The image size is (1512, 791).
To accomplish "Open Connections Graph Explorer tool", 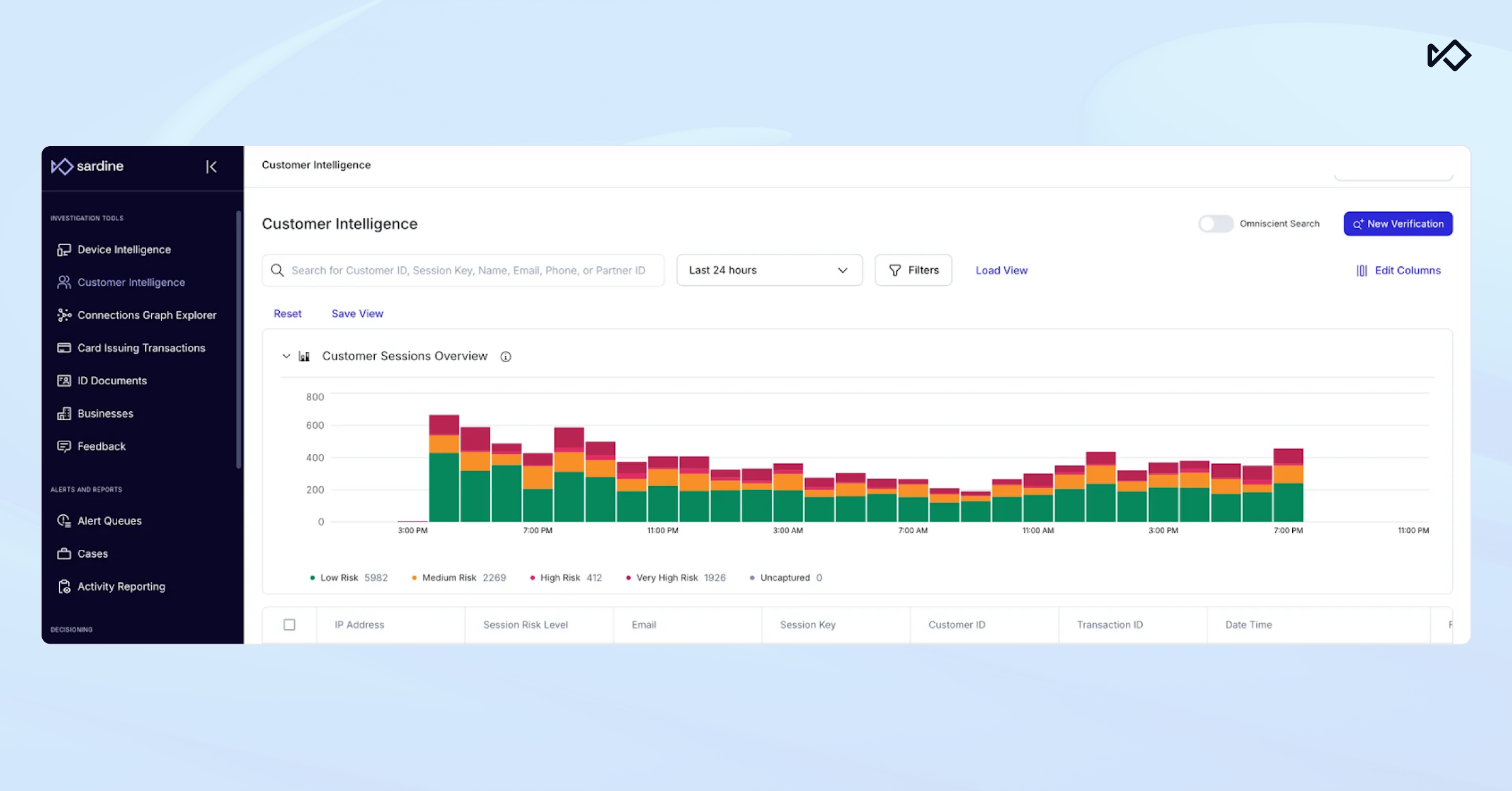I will (x=146, y=315).
